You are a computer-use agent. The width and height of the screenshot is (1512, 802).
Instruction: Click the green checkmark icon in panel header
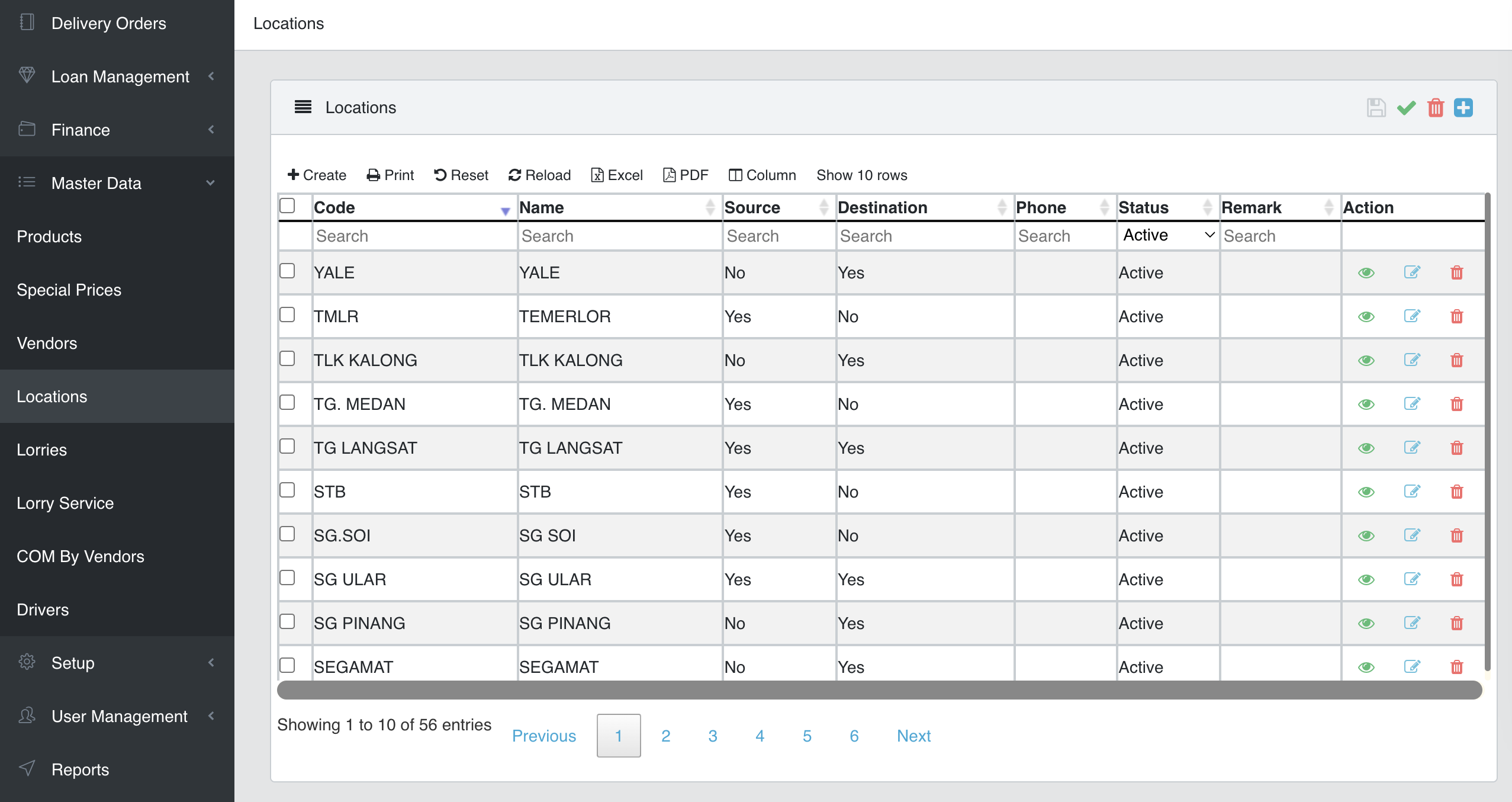click(x=1406, y=108)
